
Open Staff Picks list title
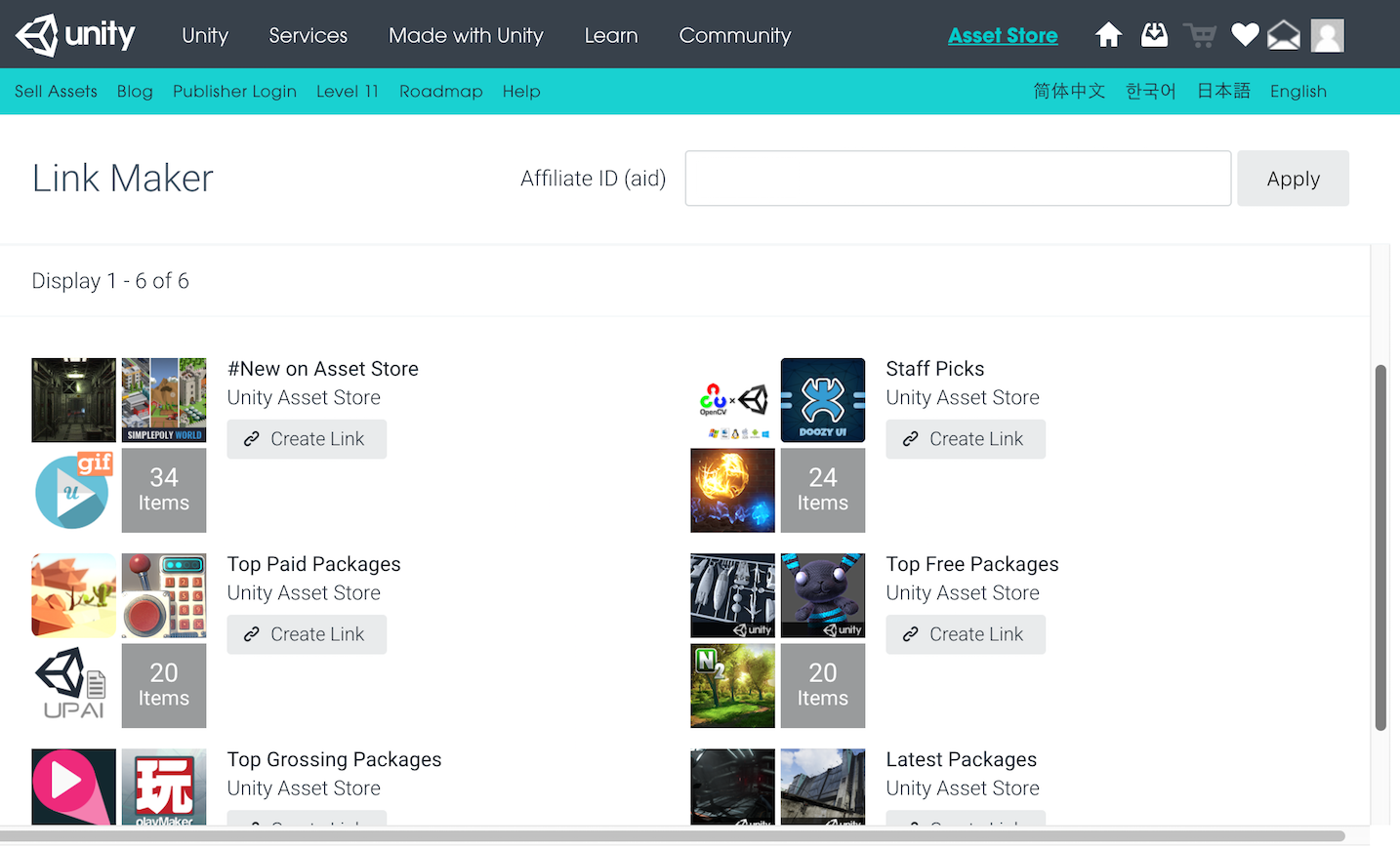(935, 369)
